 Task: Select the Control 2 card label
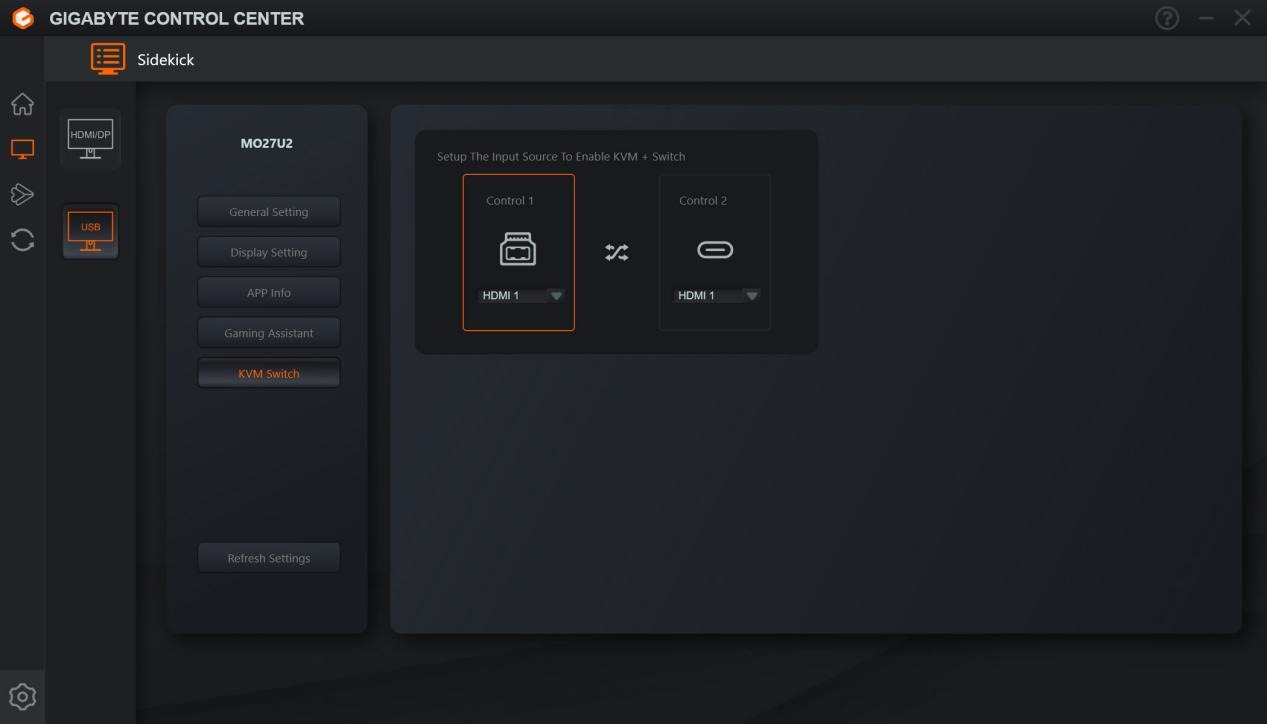click(x=703, y=201)
